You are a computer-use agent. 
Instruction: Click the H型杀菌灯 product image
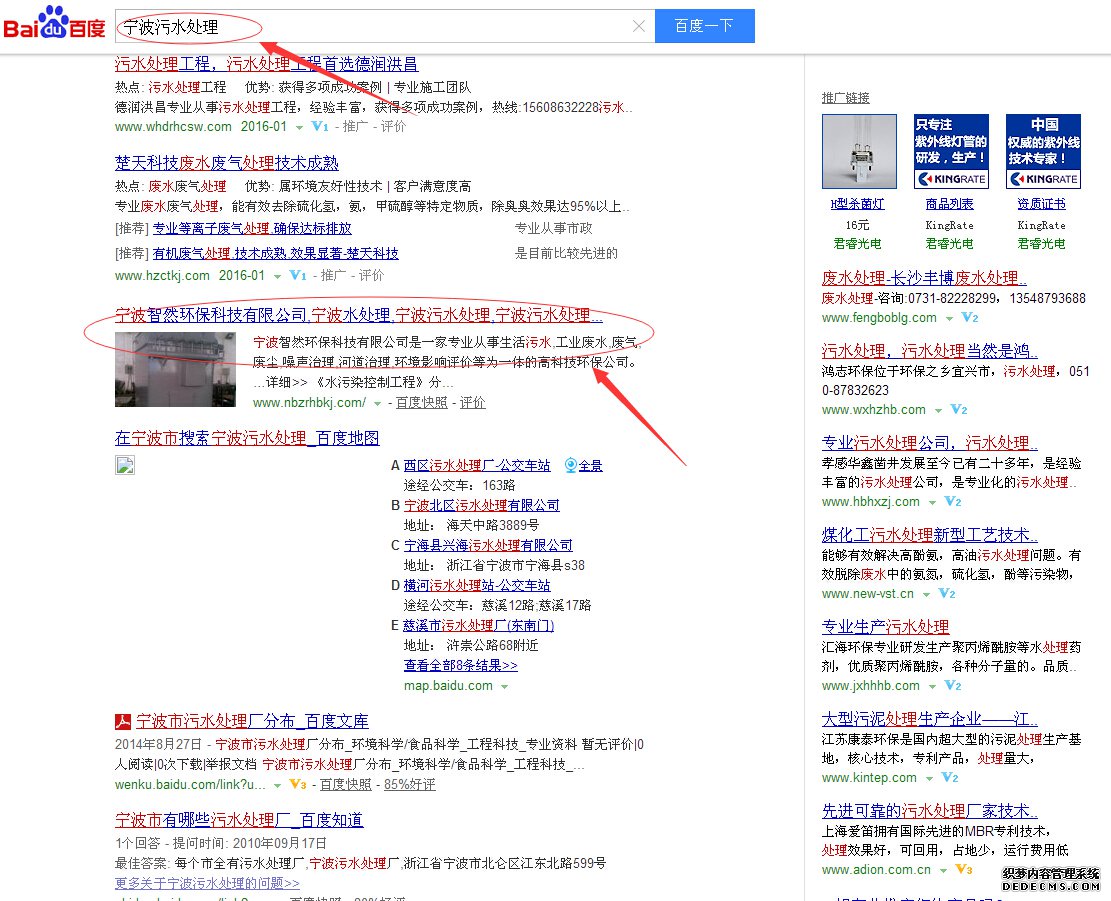859,152
